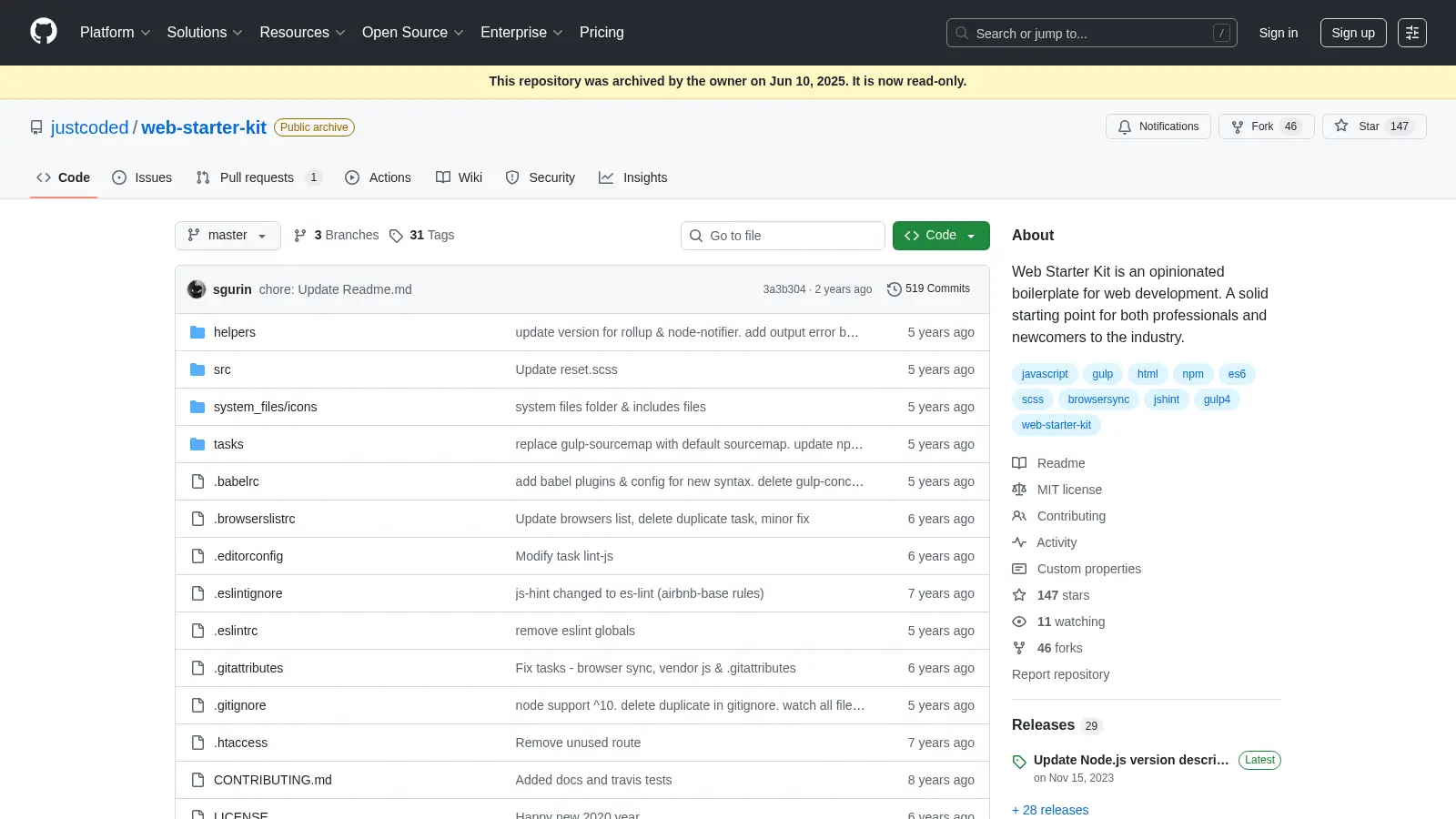Open the Open Source dropdown
The width and height of the screenshot is (1456, 819).
(x=412, y=32)
